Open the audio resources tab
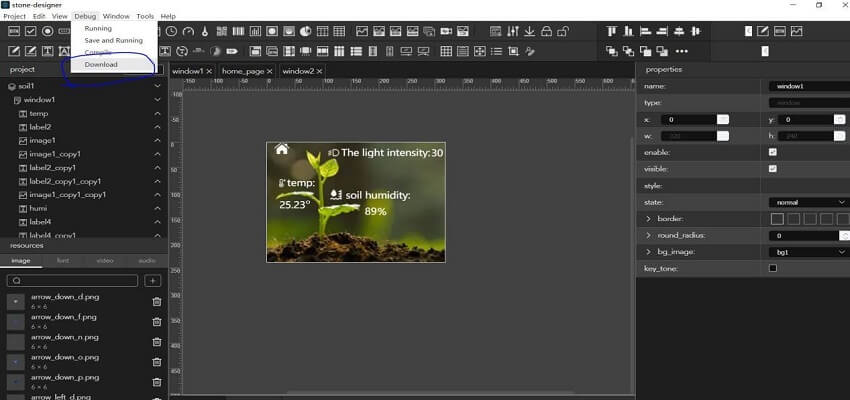 click(147, 261)
